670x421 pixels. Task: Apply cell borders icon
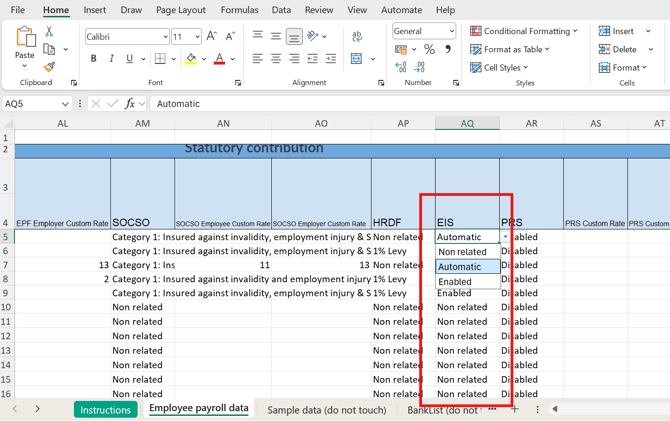[x=160, y=59]
